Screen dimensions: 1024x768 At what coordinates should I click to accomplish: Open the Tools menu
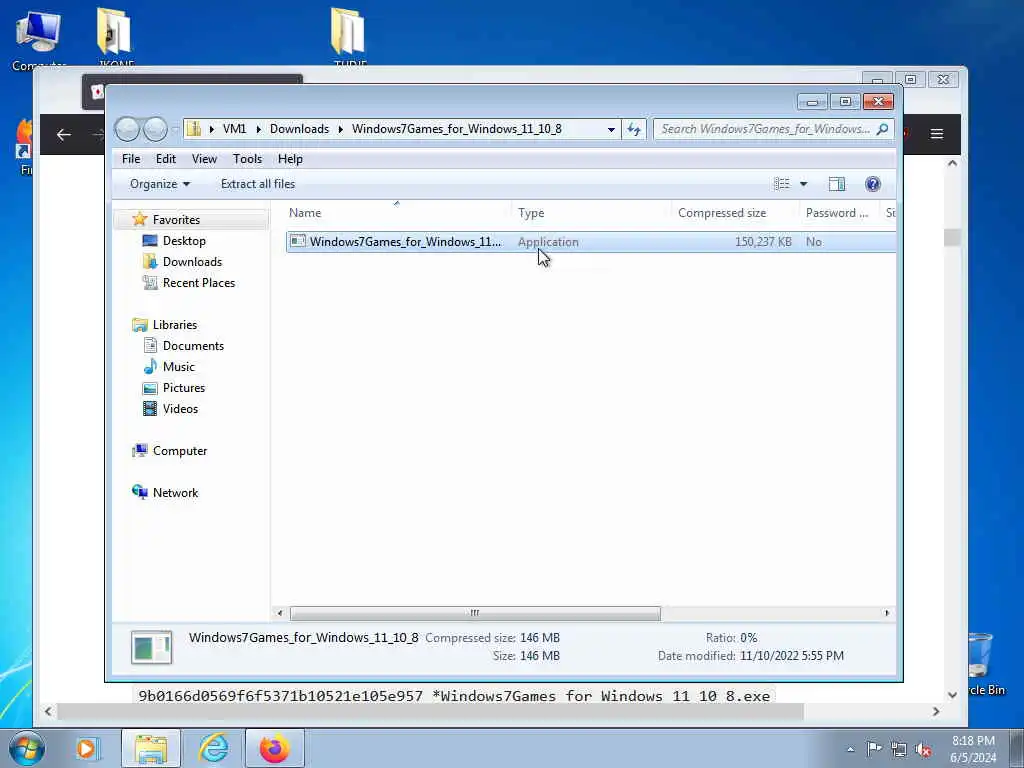[247, 159]
